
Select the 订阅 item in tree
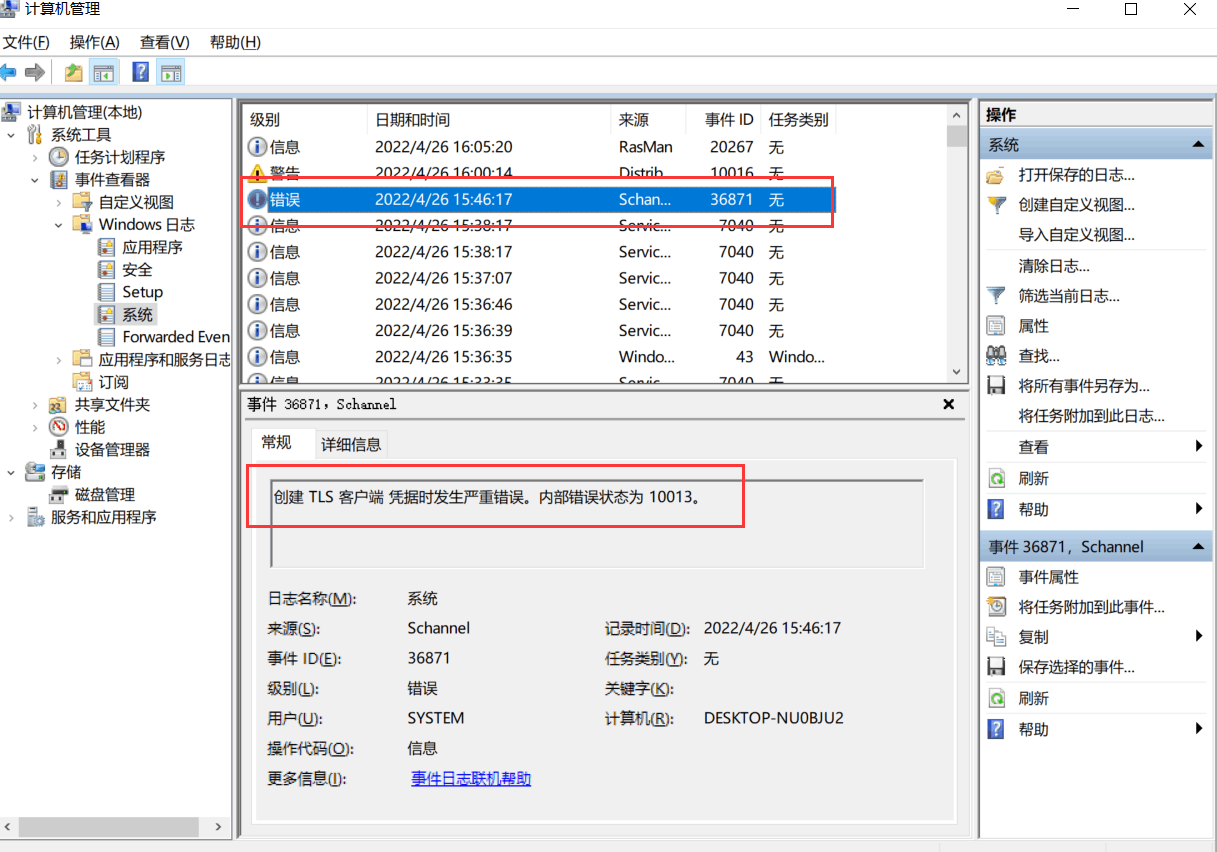[113, 382]
